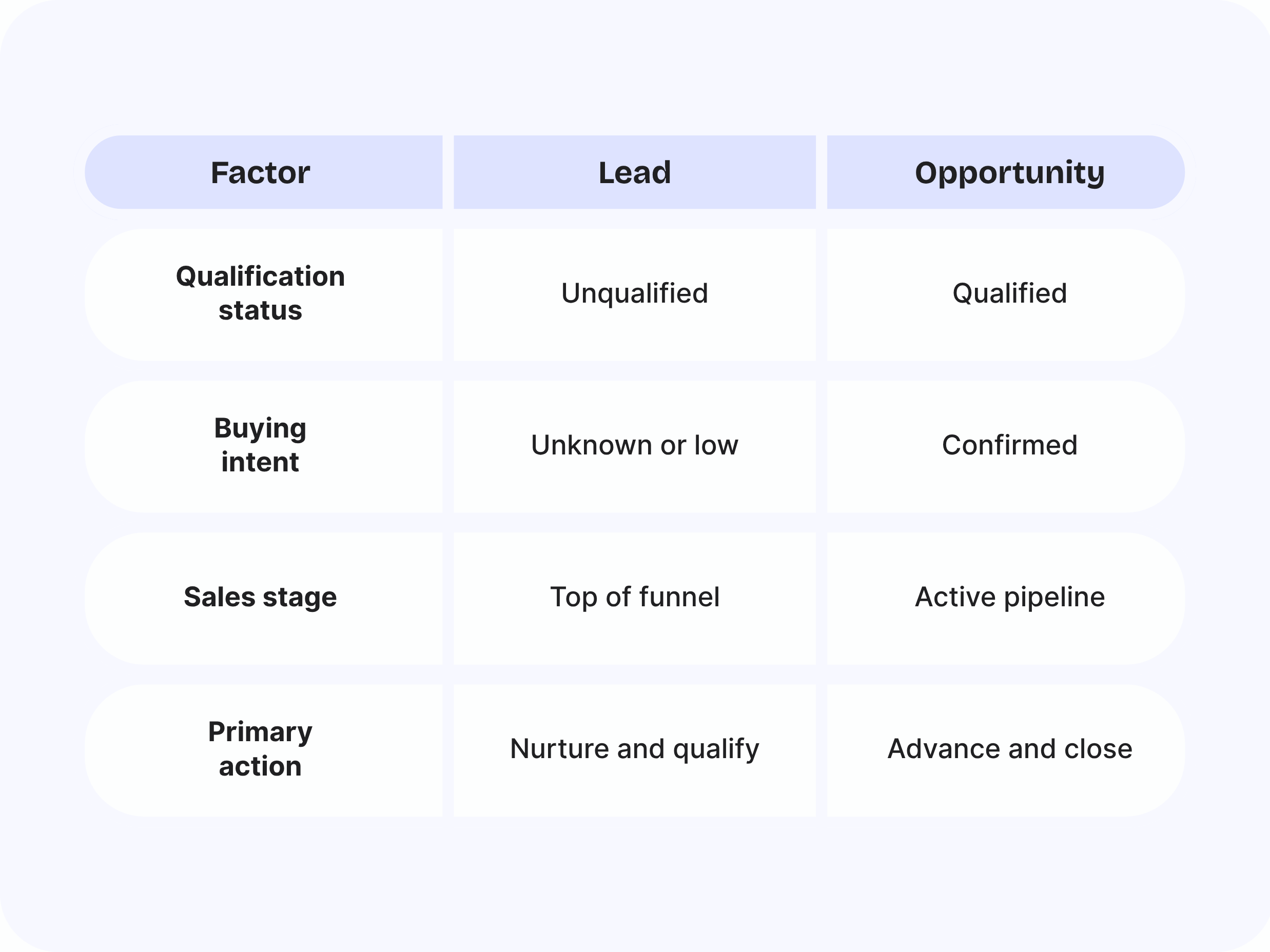The height and width of the screenshot is (952, 1270).
Task: Click the word Primary in last row
Action: point(260,733)
